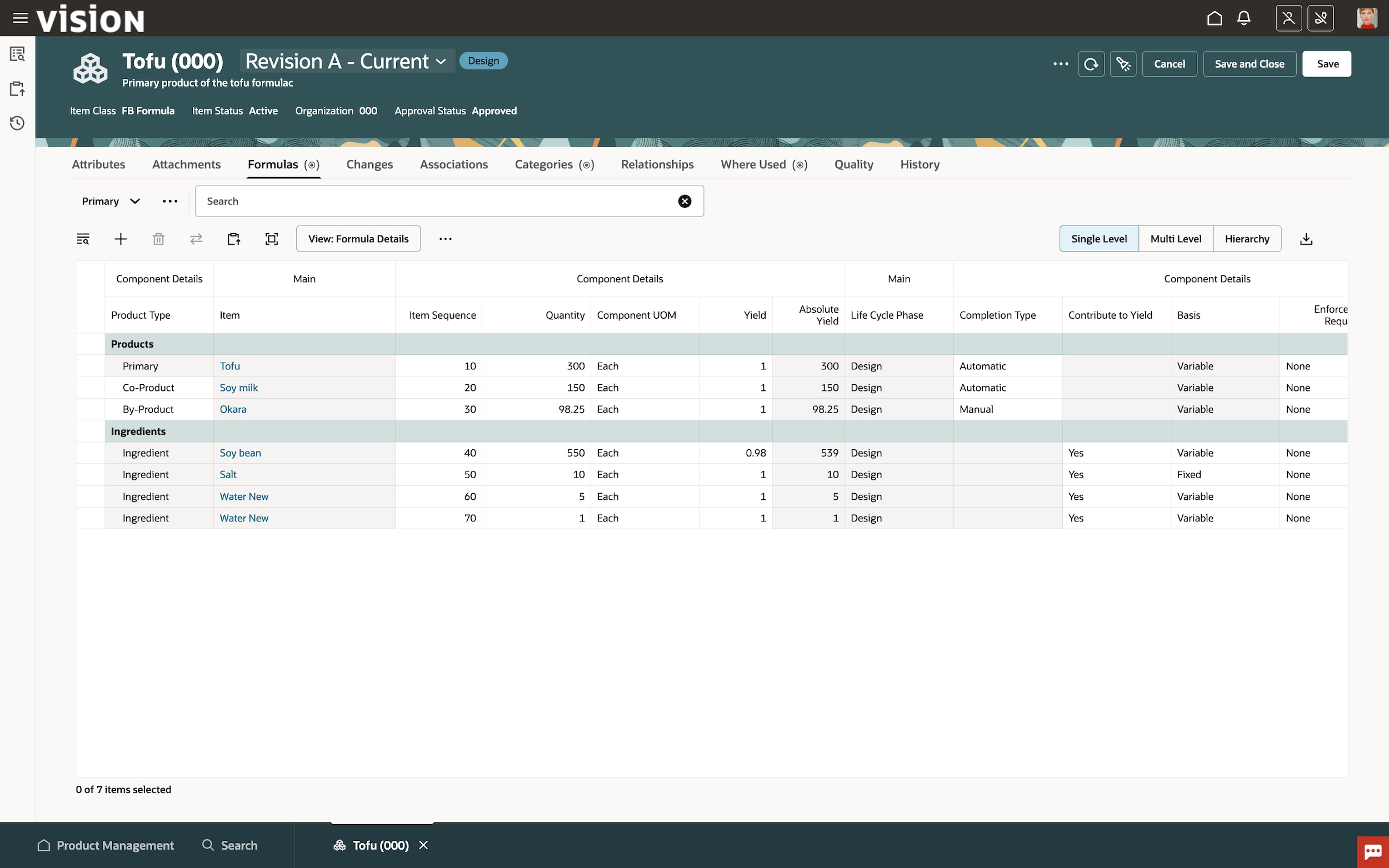Switch to Hierarchy view
The width and height of the screenshot is (1389, 868).
(1247, 239)
